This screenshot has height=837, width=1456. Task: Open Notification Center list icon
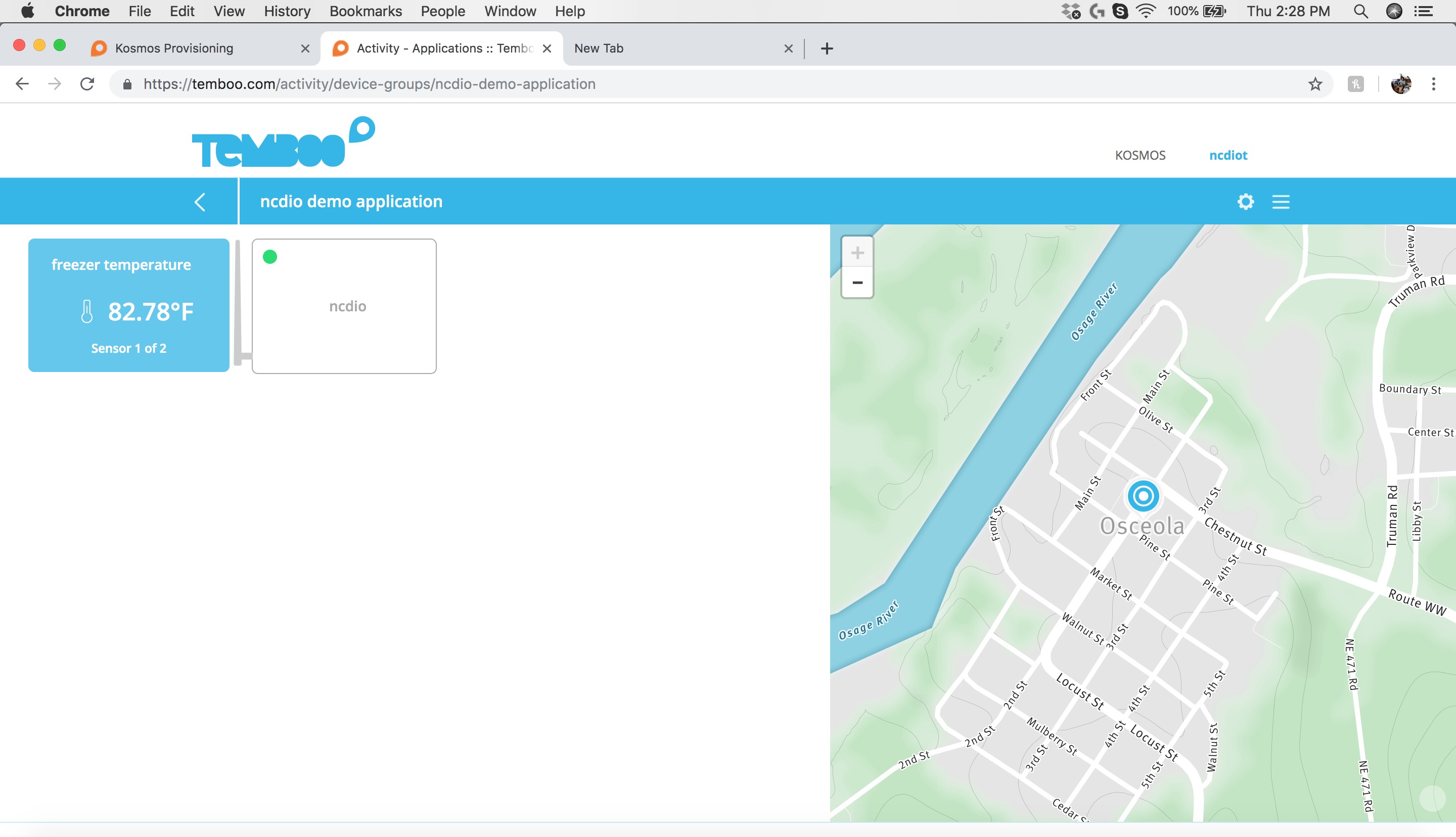[x=1424, y=11]
